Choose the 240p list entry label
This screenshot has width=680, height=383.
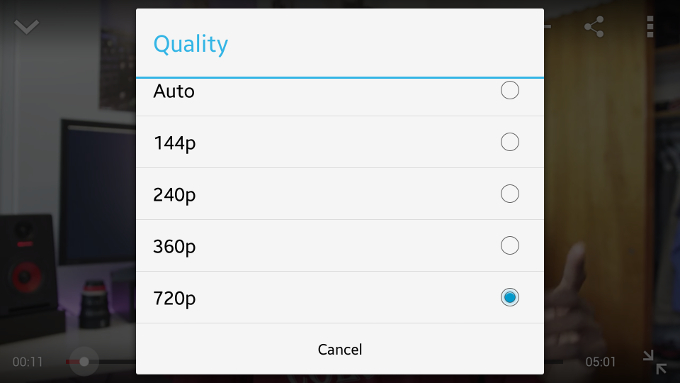(174, 195)
